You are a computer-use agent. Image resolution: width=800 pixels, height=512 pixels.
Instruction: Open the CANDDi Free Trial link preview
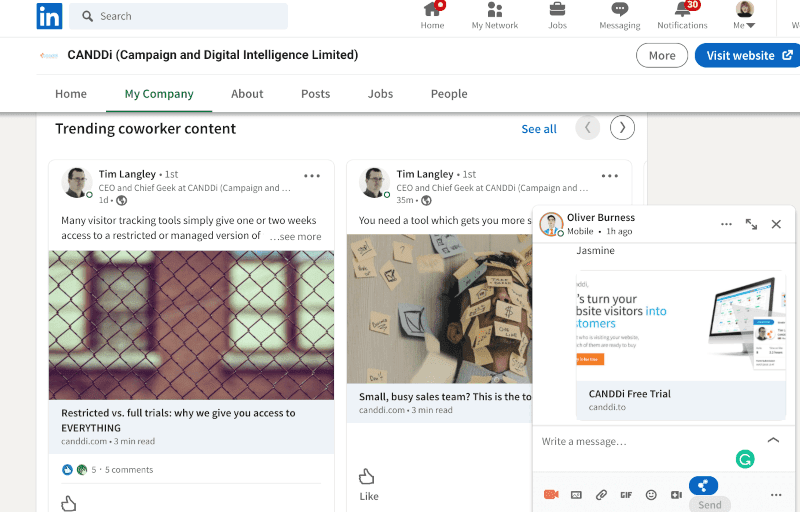point(681,346)
